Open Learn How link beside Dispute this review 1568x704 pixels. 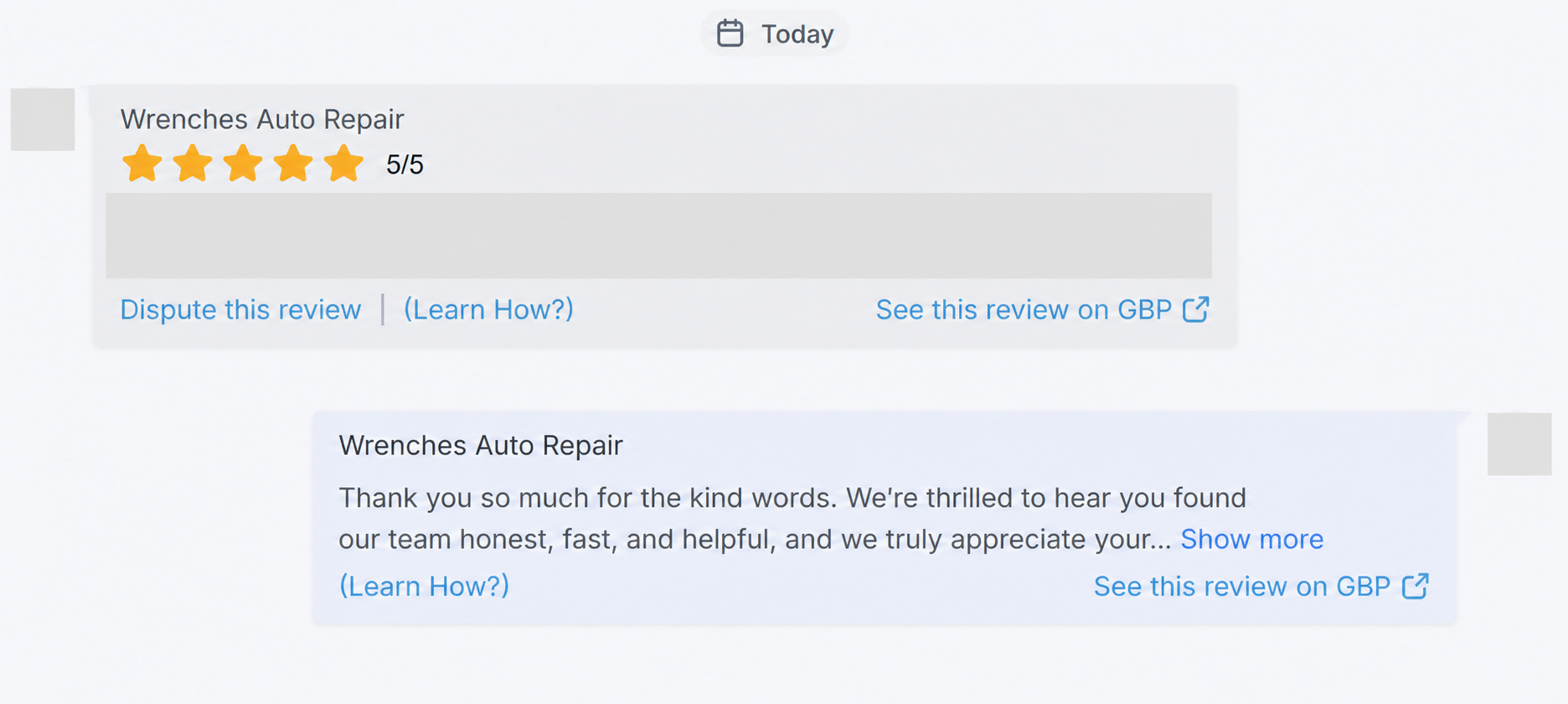(x=488, y=309)
